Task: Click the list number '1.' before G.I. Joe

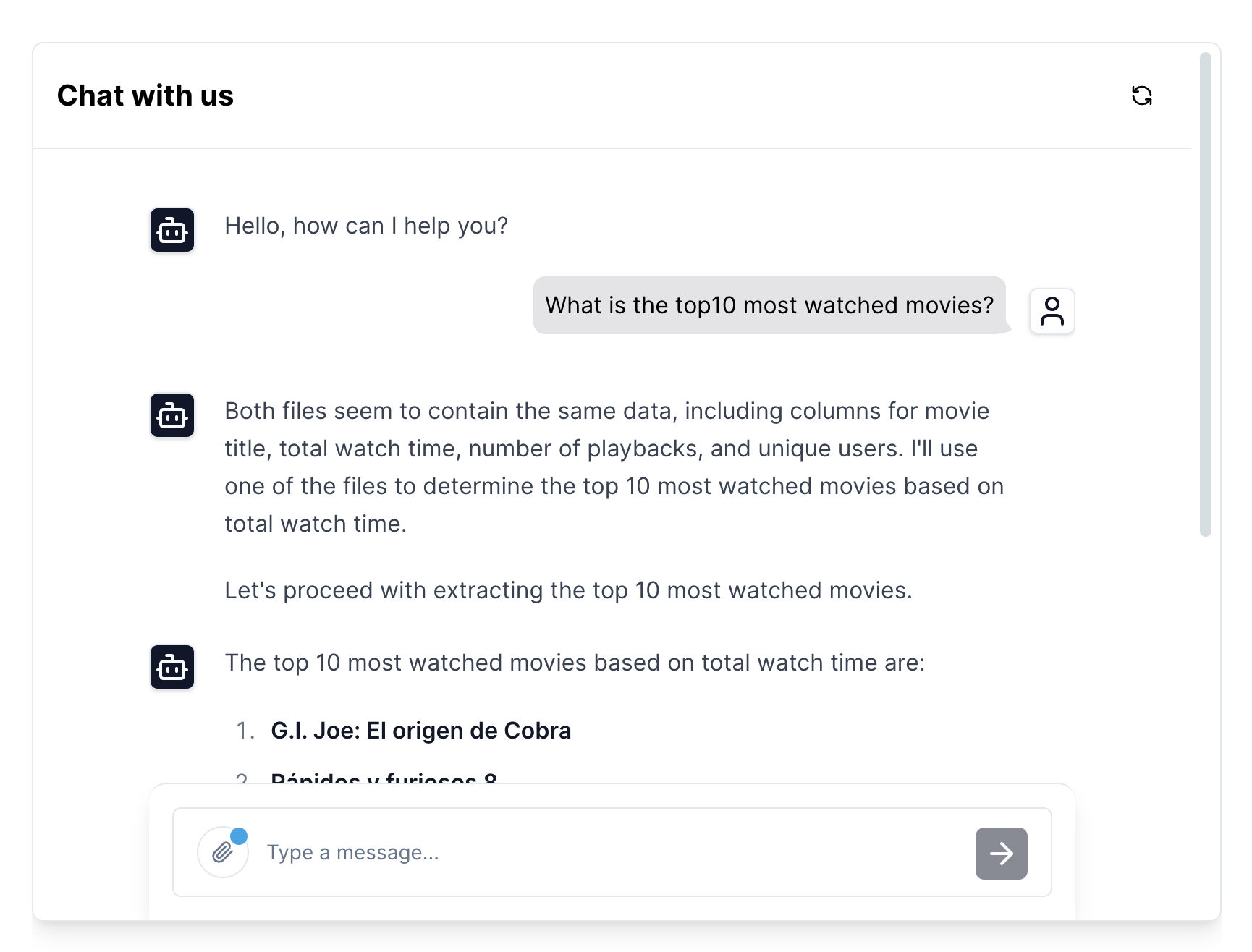Action: click(x=245, y=731)
